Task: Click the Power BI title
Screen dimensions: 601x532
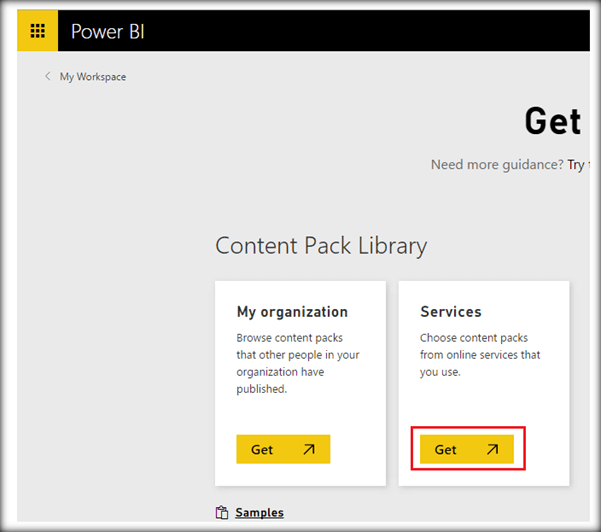Action: [x=108, y=31]
